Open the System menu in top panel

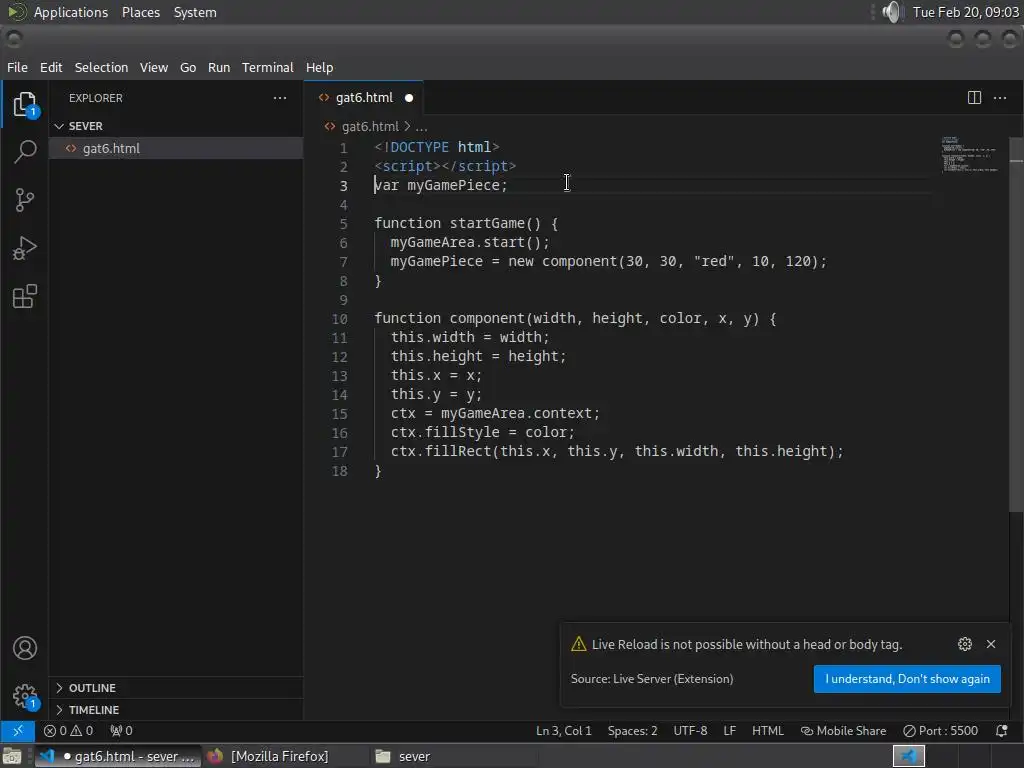point(195,12)
